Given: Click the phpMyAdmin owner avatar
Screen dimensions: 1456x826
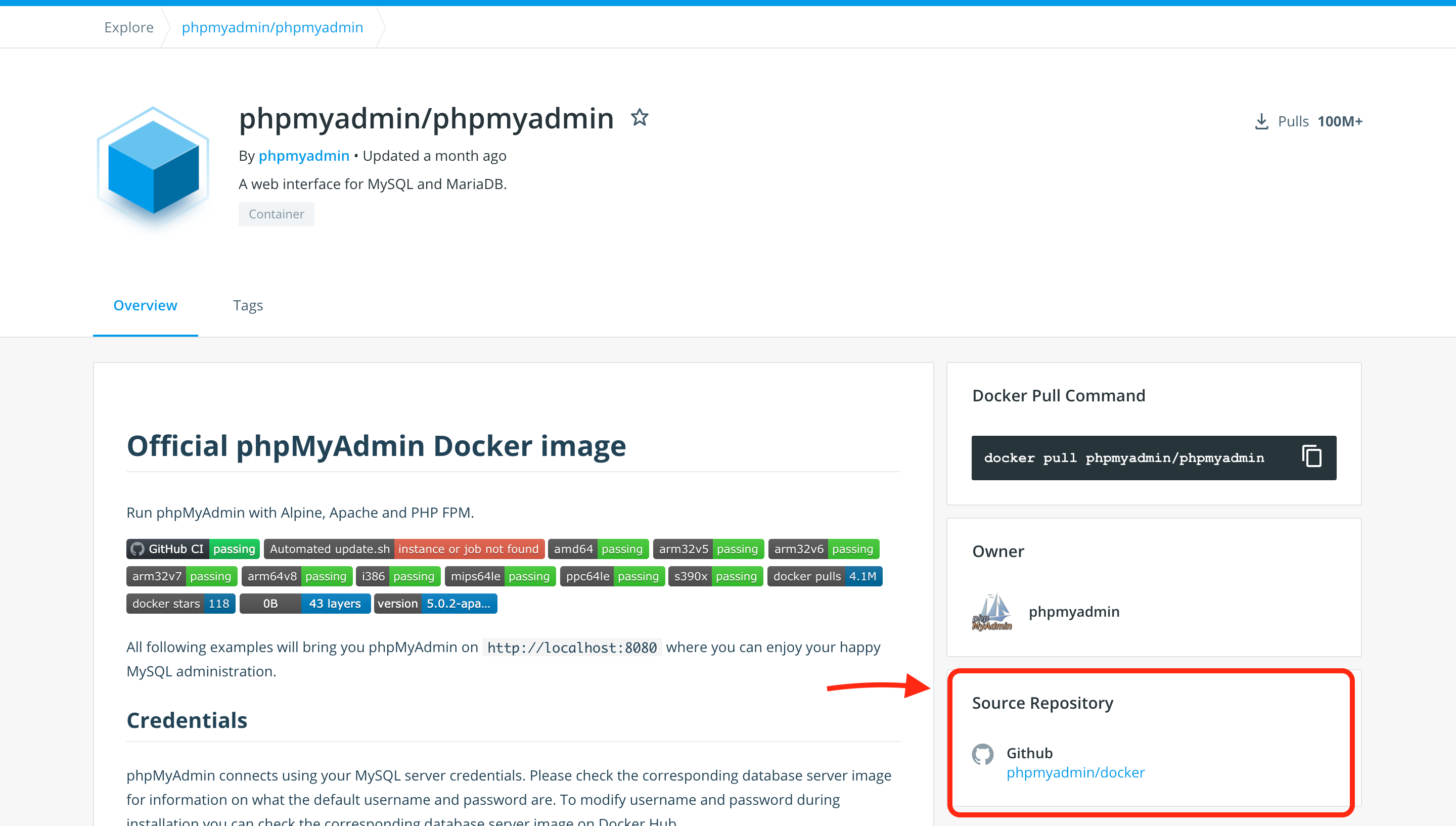Looking at the screenshot, I should tap(991, 612).
